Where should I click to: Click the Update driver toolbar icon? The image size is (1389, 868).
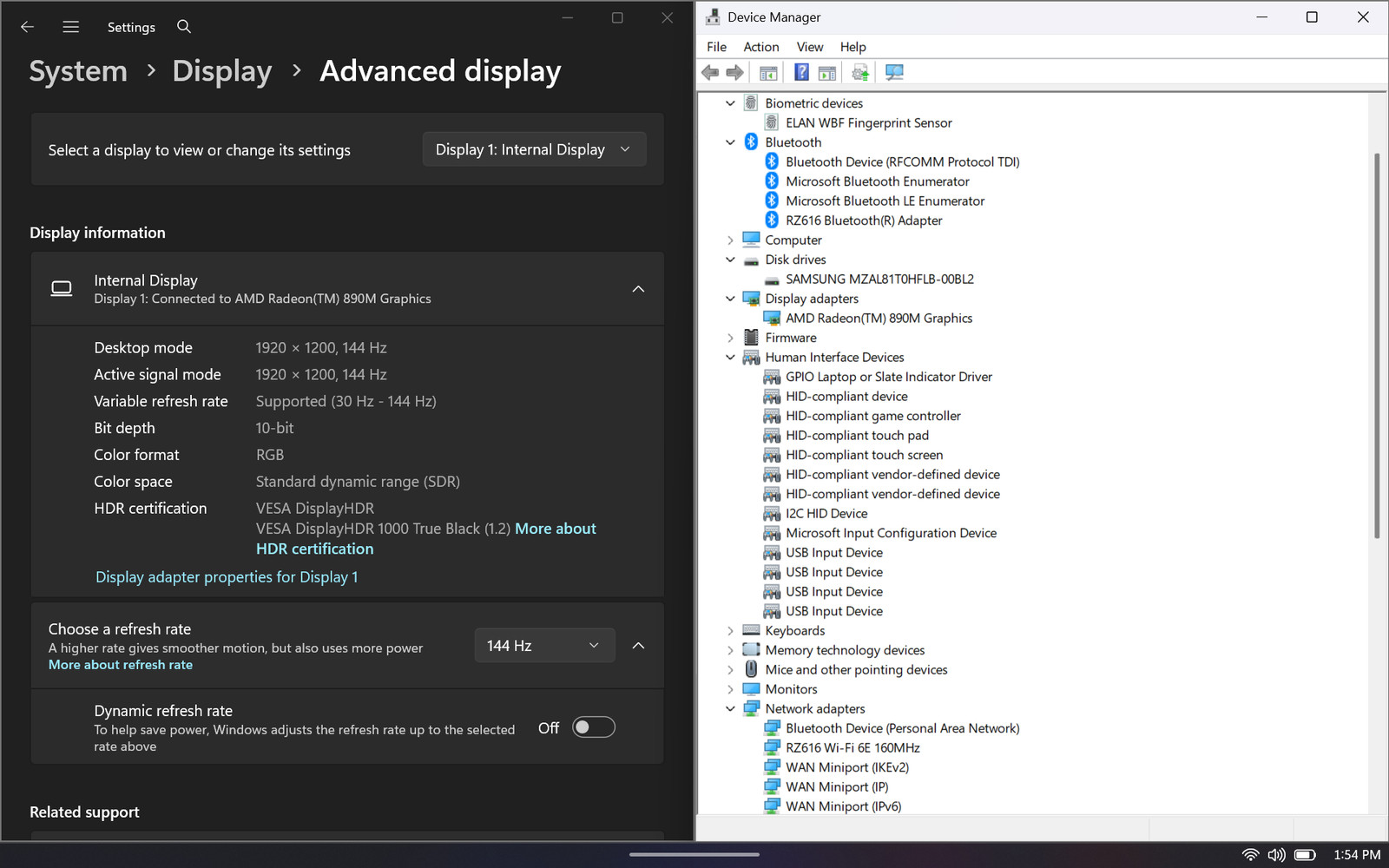860,73
